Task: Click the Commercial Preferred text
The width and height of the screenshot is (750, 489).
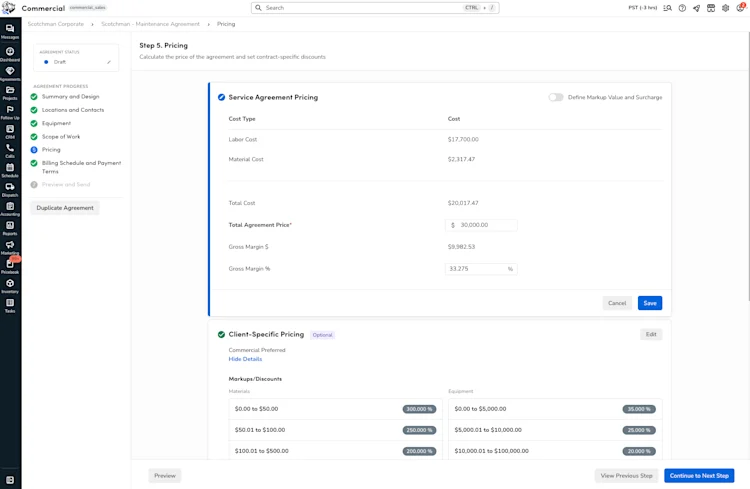Action: coord(257,350)
